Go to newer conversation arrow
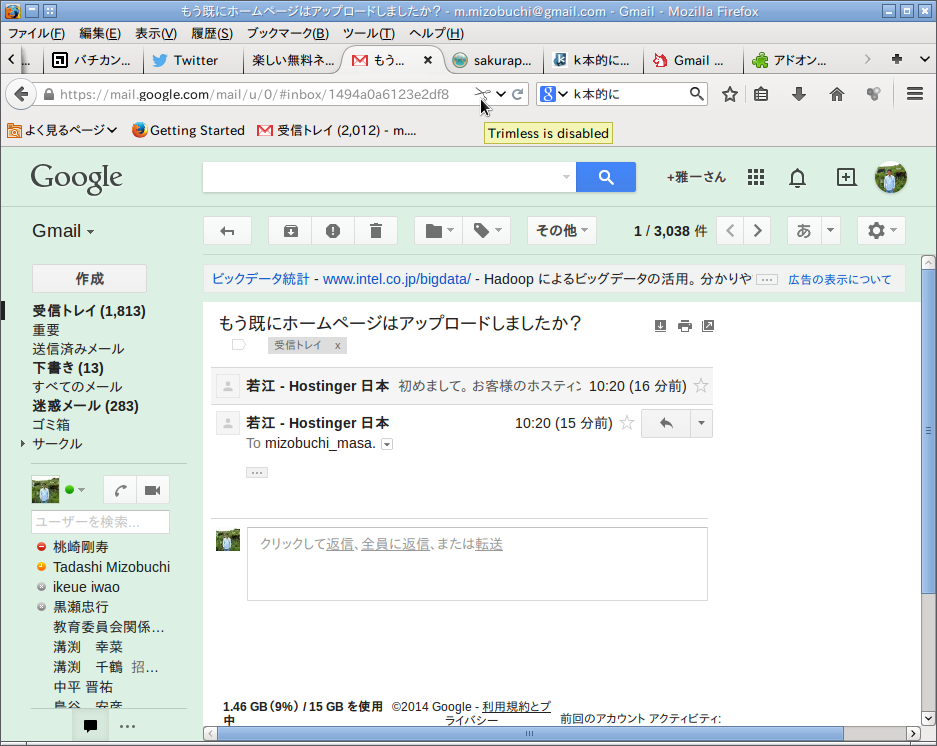937x746 pixels. (730, 231)
